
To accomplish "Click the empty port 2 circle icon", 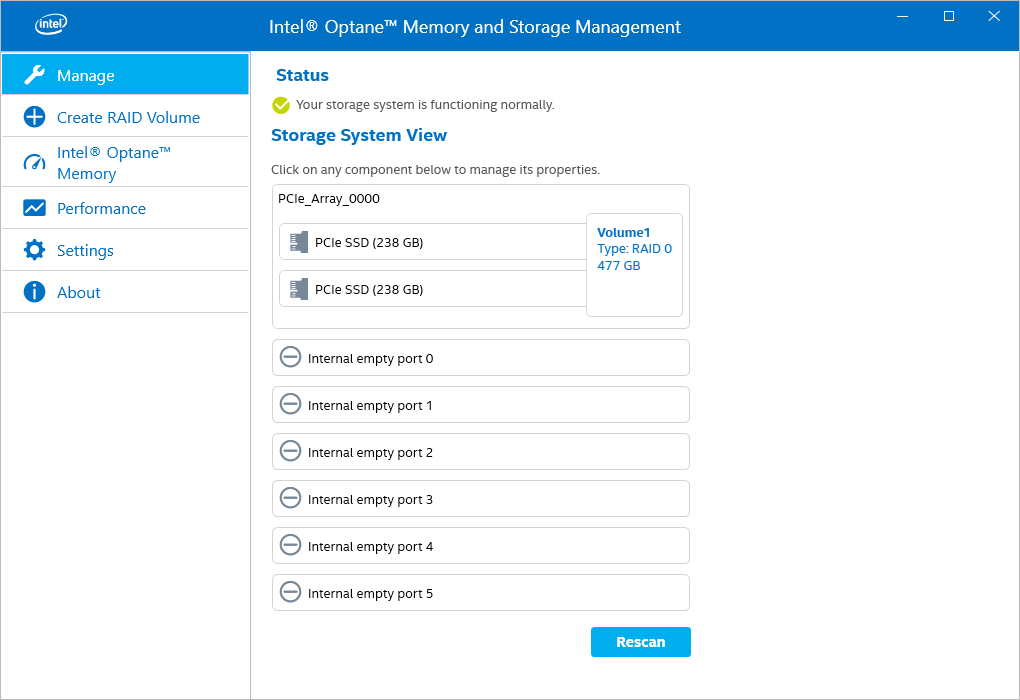I will coord(290,450).
